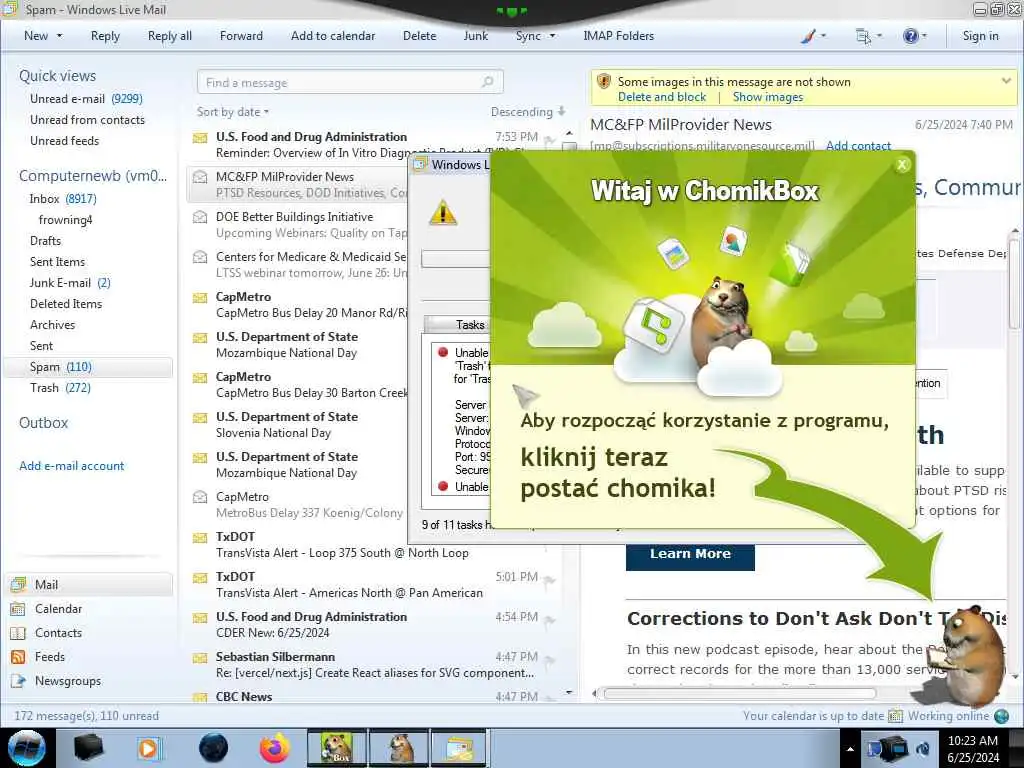Switch to Windows Live Mail taskbar button
Viewport: 1024px width, 768px height.
coord(460,748)
